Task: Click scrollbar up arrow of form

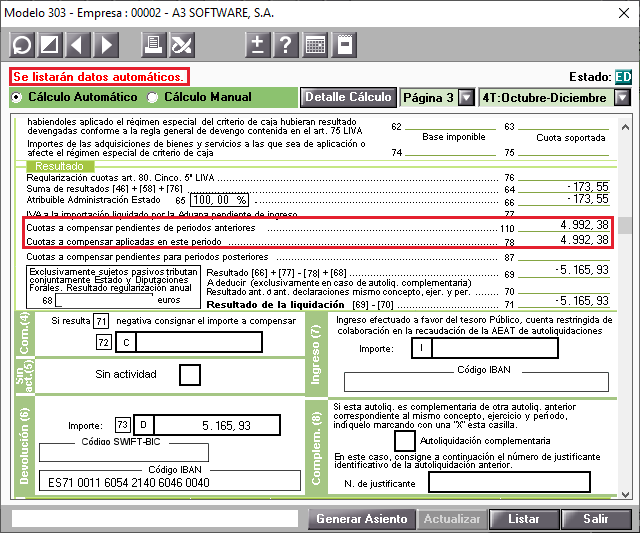Action: pyautogui.click(x=625, y=127)
